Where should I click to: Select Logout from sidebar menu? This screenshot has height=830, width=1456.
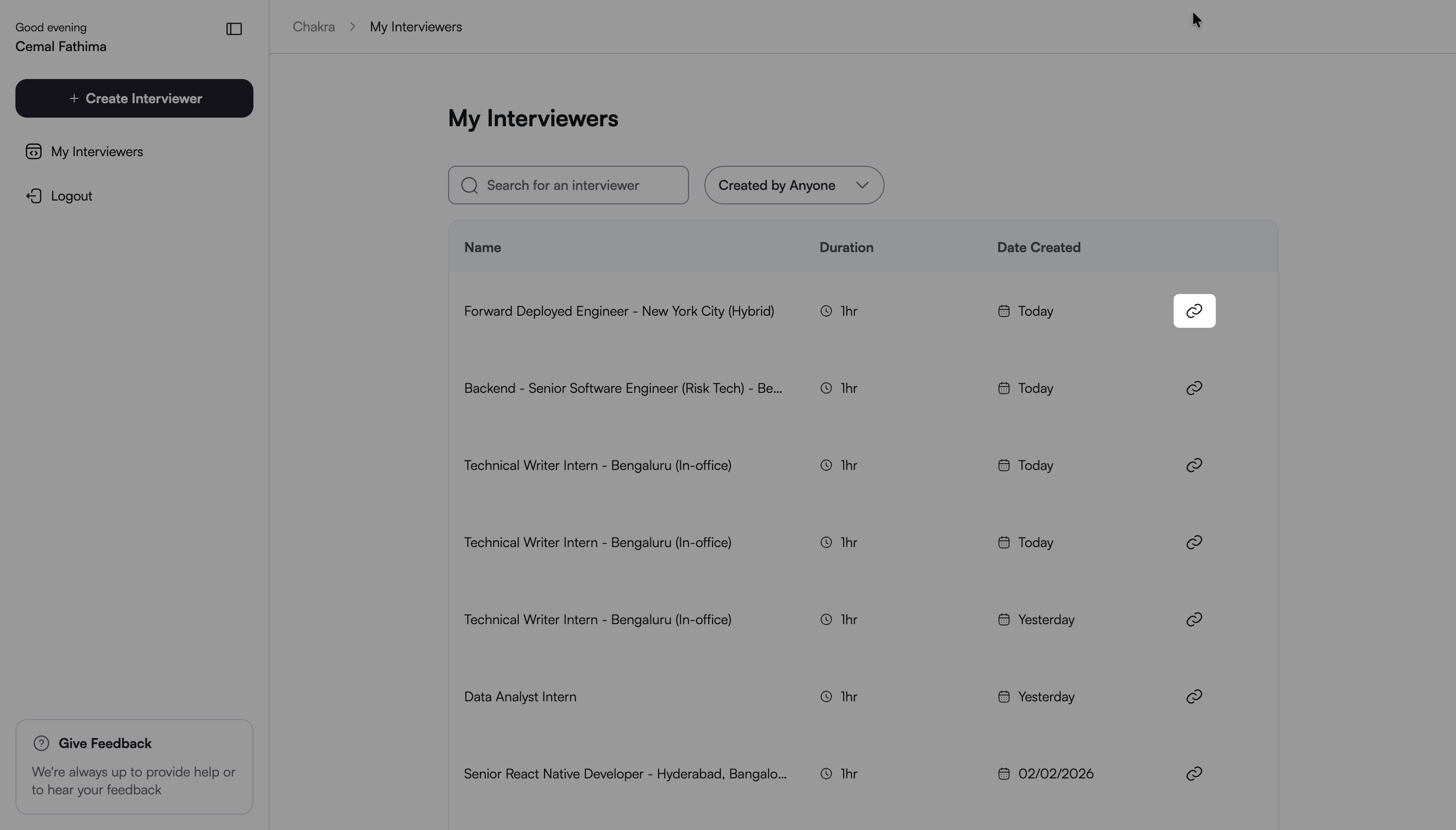[72, 196]
